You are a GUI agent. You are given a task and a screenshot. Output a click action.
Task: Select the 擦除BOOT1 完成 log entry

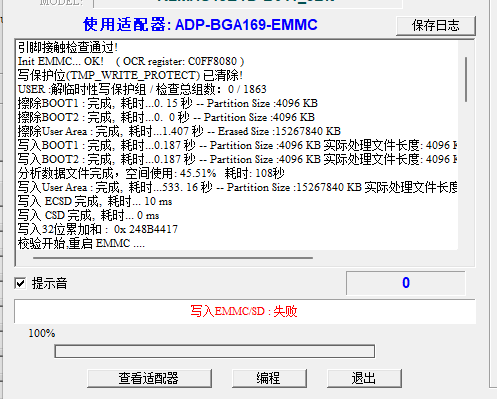pyautogui.click(x=168, y=103)
